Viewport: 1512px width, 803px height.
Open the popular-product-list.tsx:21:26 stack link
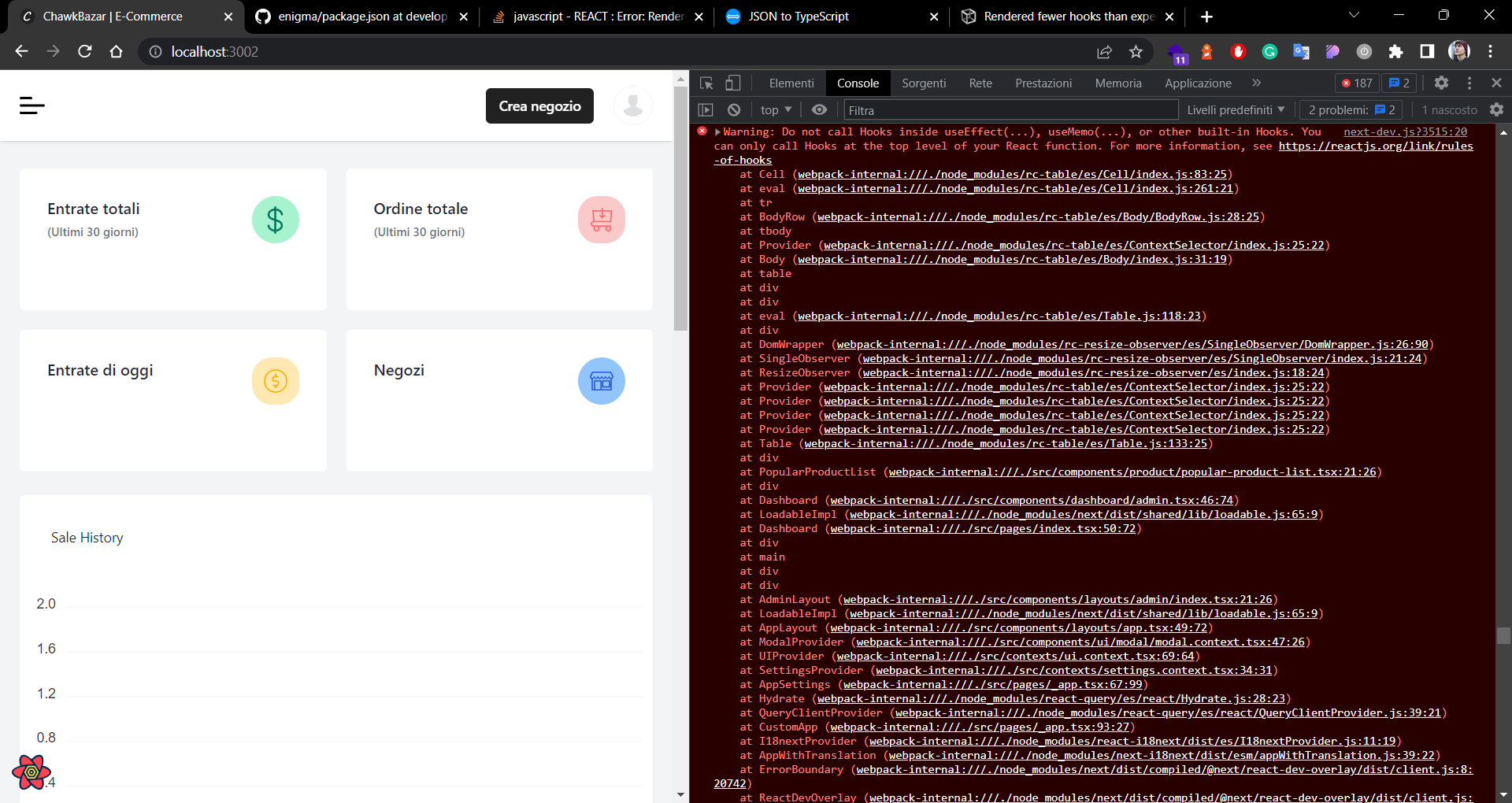[x=1132, y=472]
